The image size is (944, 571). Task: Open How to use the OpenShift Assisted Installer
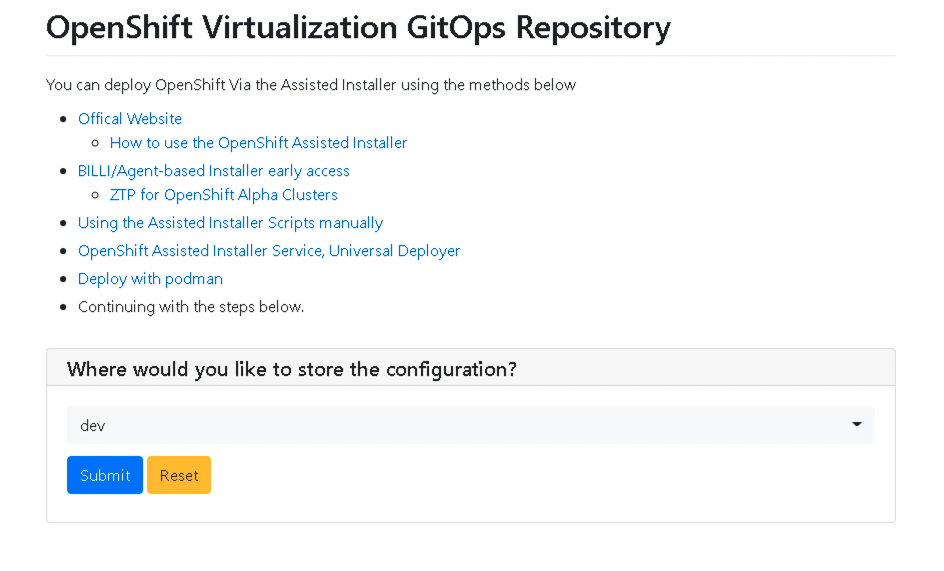(258, 143)
